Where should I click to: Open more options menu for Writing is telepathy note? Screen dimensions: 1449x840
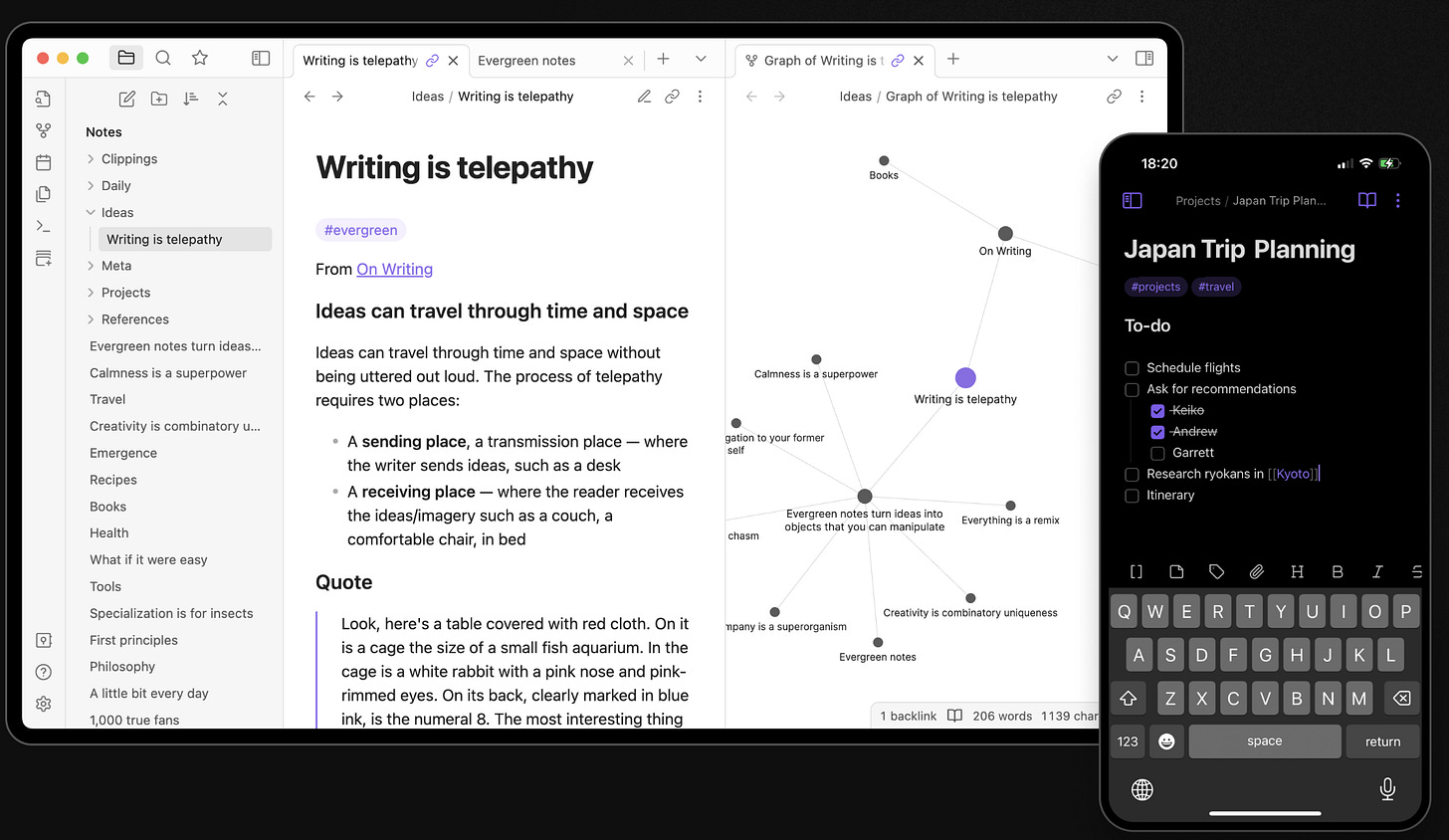700,97
